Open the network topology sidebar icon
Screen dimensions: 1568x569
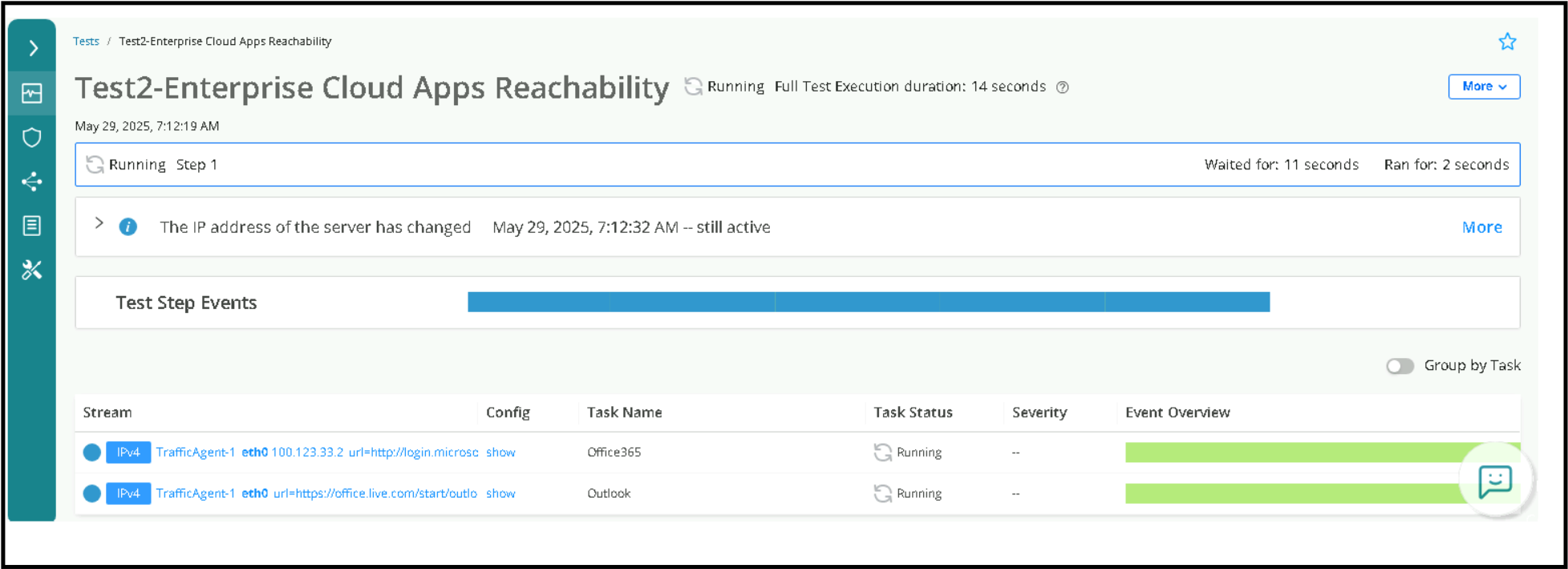point(32,181)
